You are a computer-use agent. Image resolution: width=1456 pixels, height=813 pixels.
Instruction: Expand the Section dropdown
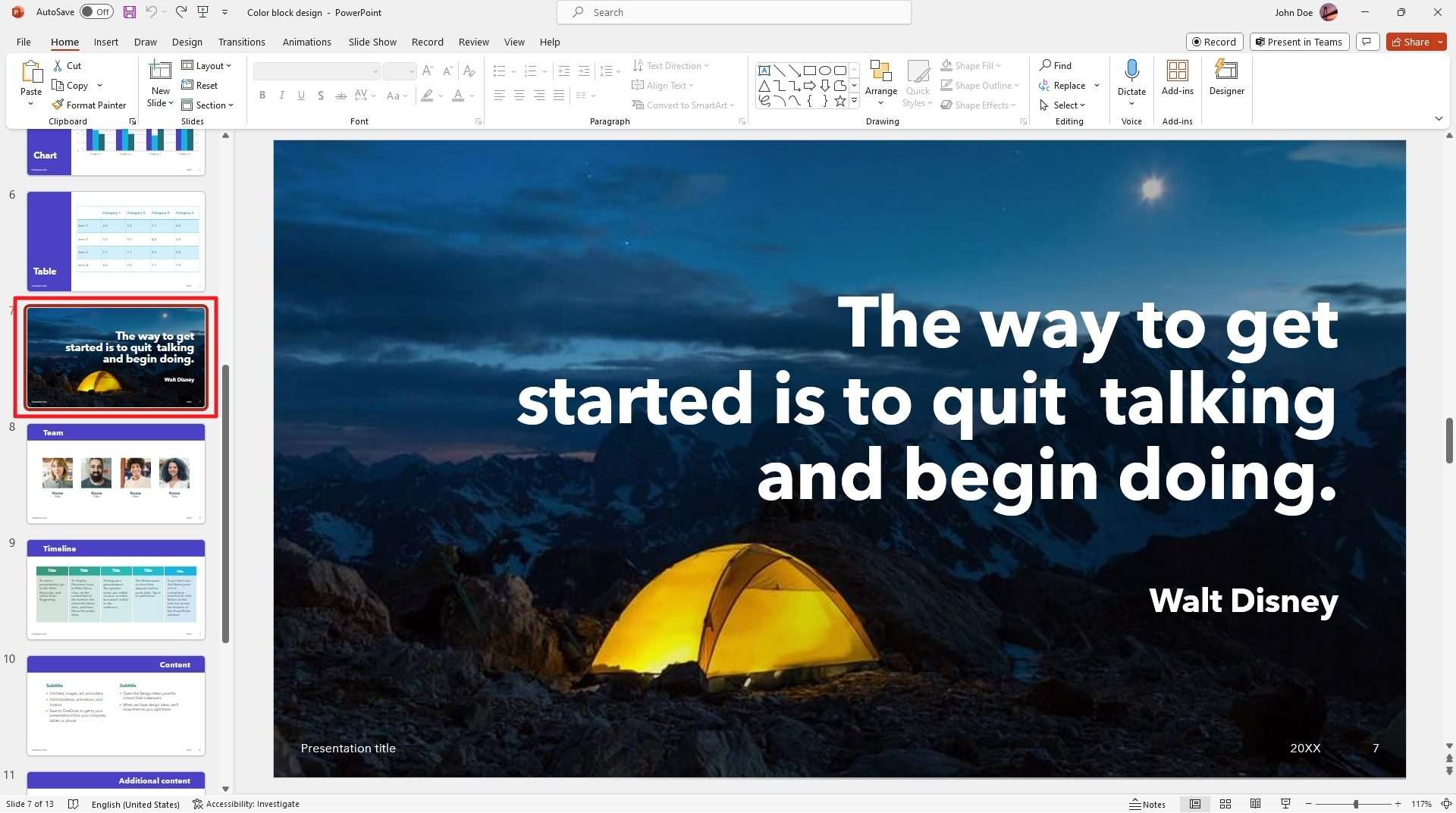[x=207, y=105]
